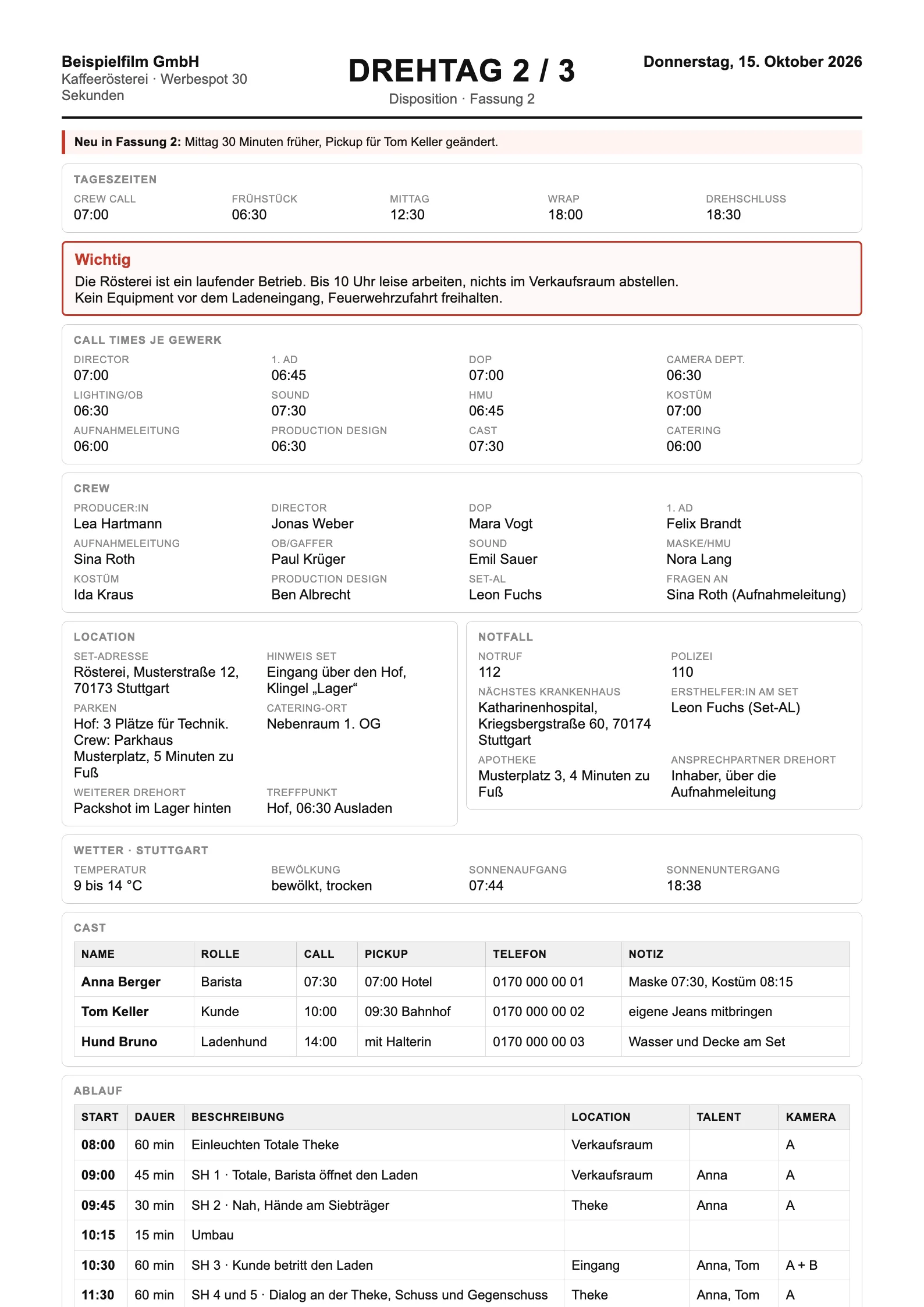Click the schedule start time 11:30
Viewport: 924px width, 1307px height.
point(98,1295)
